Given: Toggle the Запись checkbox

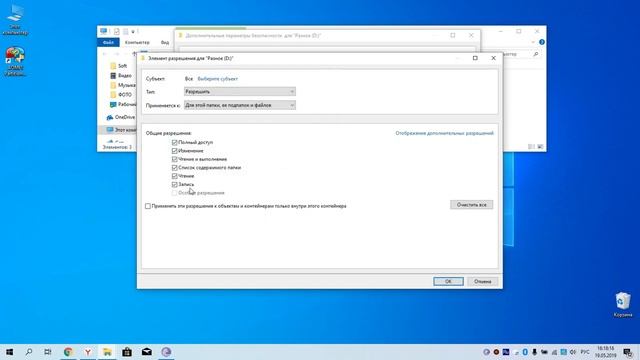Looking at the screenshot, I should 175,184.
